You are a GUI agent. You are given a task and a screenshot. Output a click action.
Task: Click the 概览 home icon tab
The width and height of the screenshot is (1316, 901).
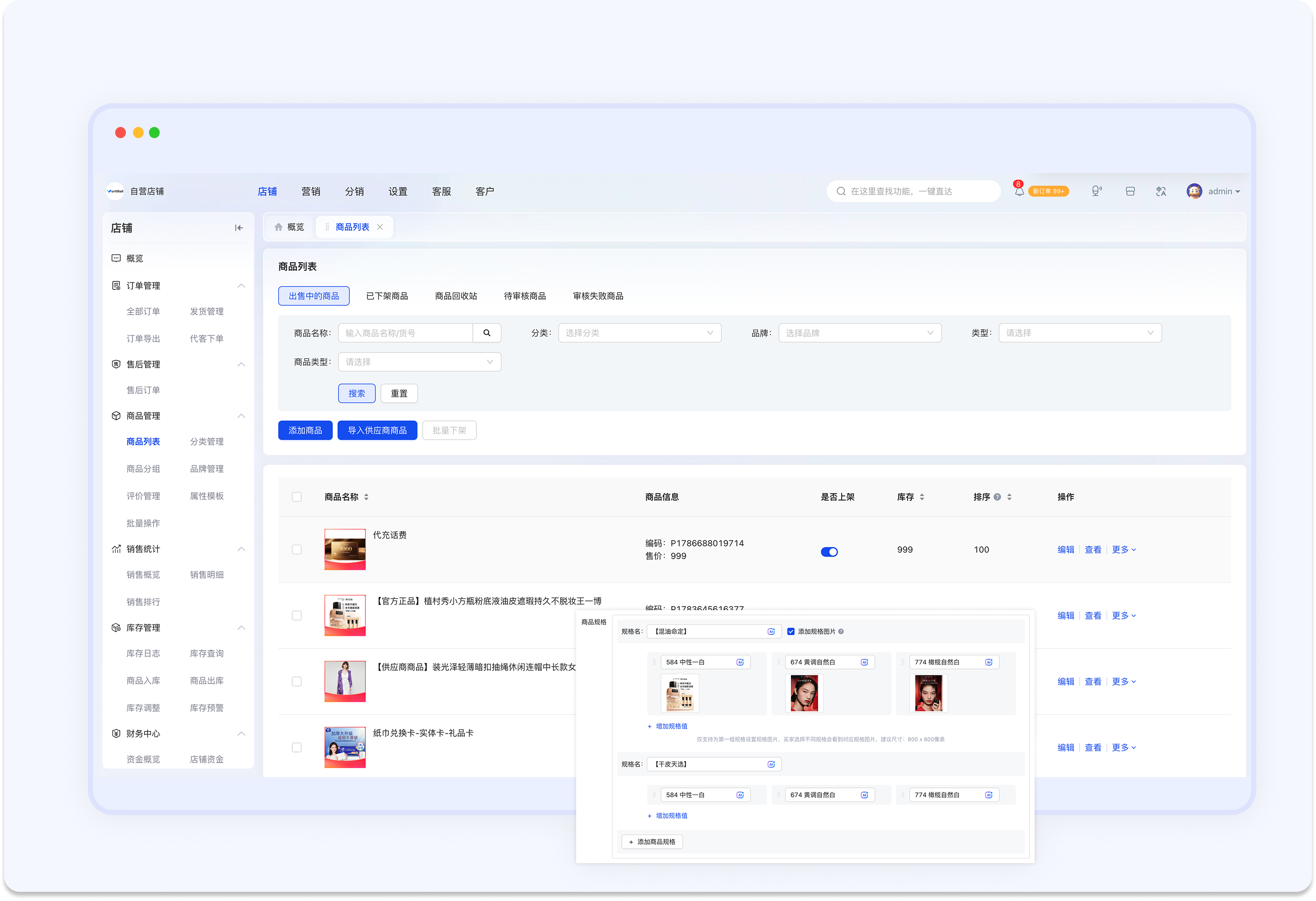click(x=290, y=227)
